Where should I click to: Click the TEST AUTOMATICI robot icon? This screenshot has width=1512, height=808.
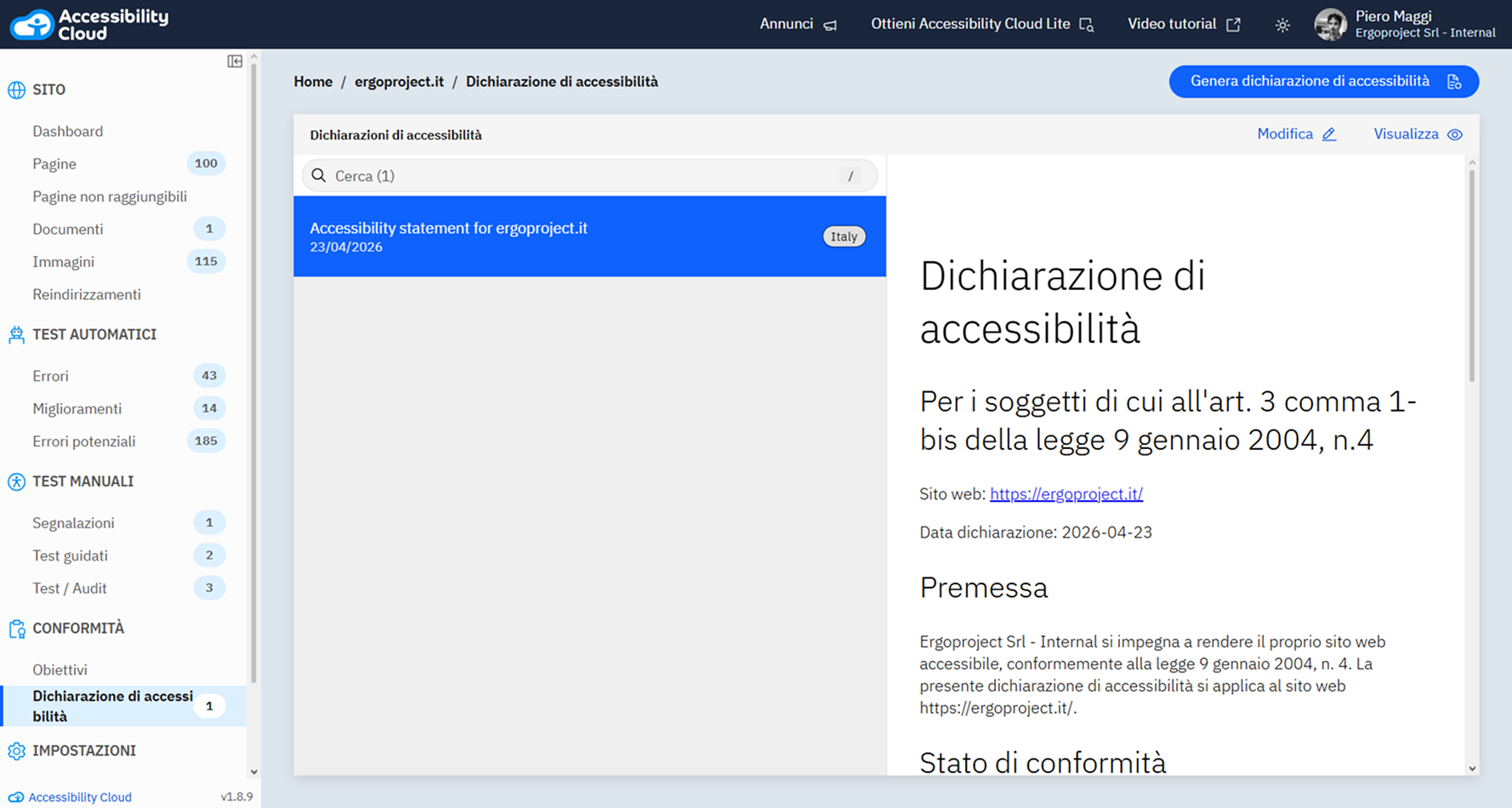tap(16, 335)
